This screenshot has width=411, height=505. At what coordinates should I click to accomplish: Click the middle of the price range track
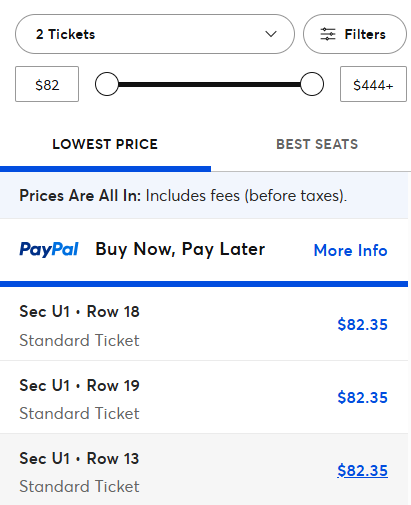[209, 84]
